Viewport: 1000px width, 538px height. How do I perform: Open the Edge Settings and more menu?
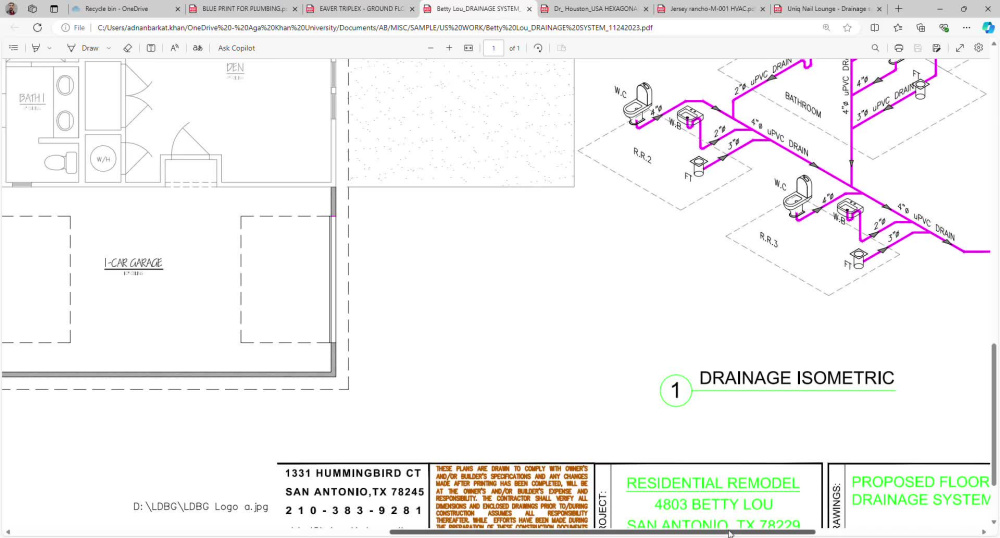(966, 27)
